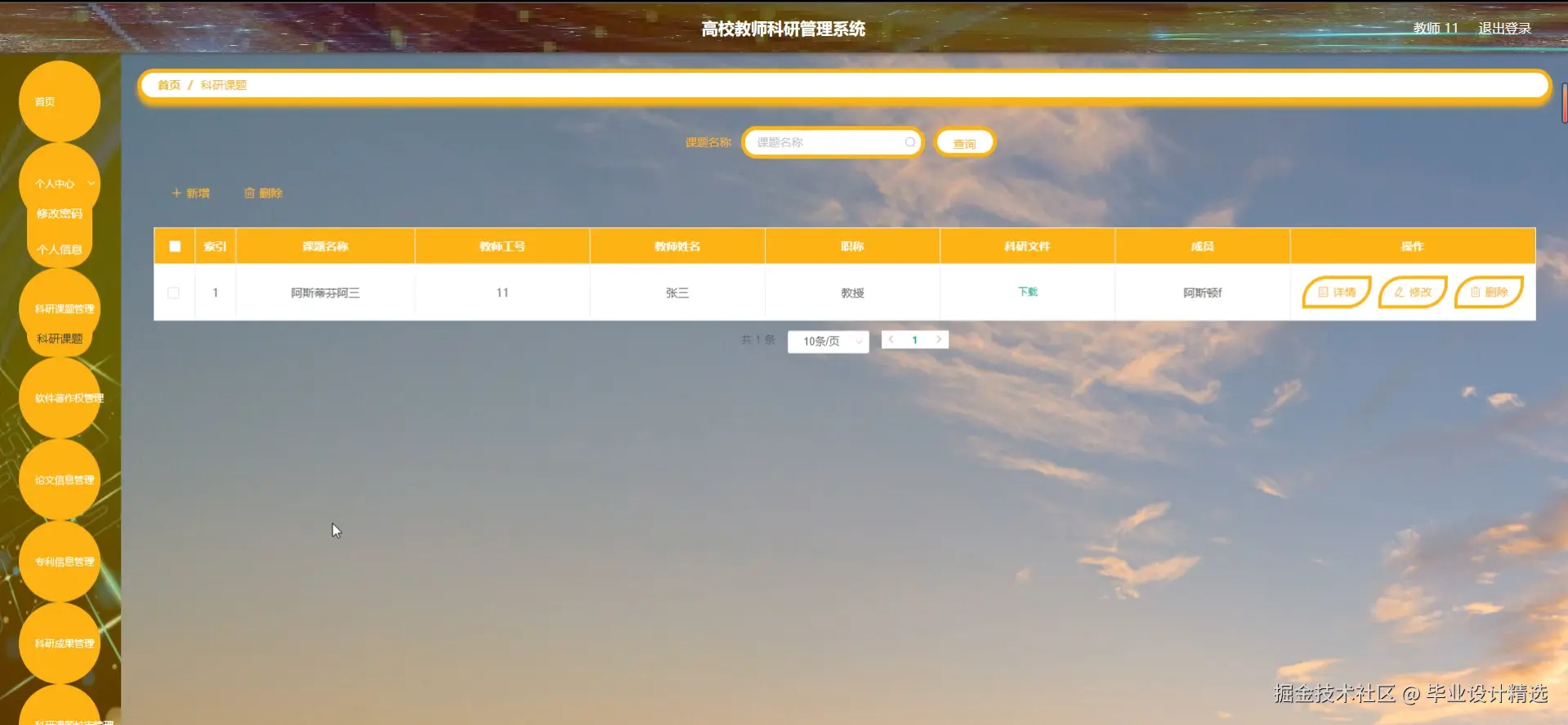
Task: Open the 10条/页 page size dropdown
Action: (x=828, y=341)
